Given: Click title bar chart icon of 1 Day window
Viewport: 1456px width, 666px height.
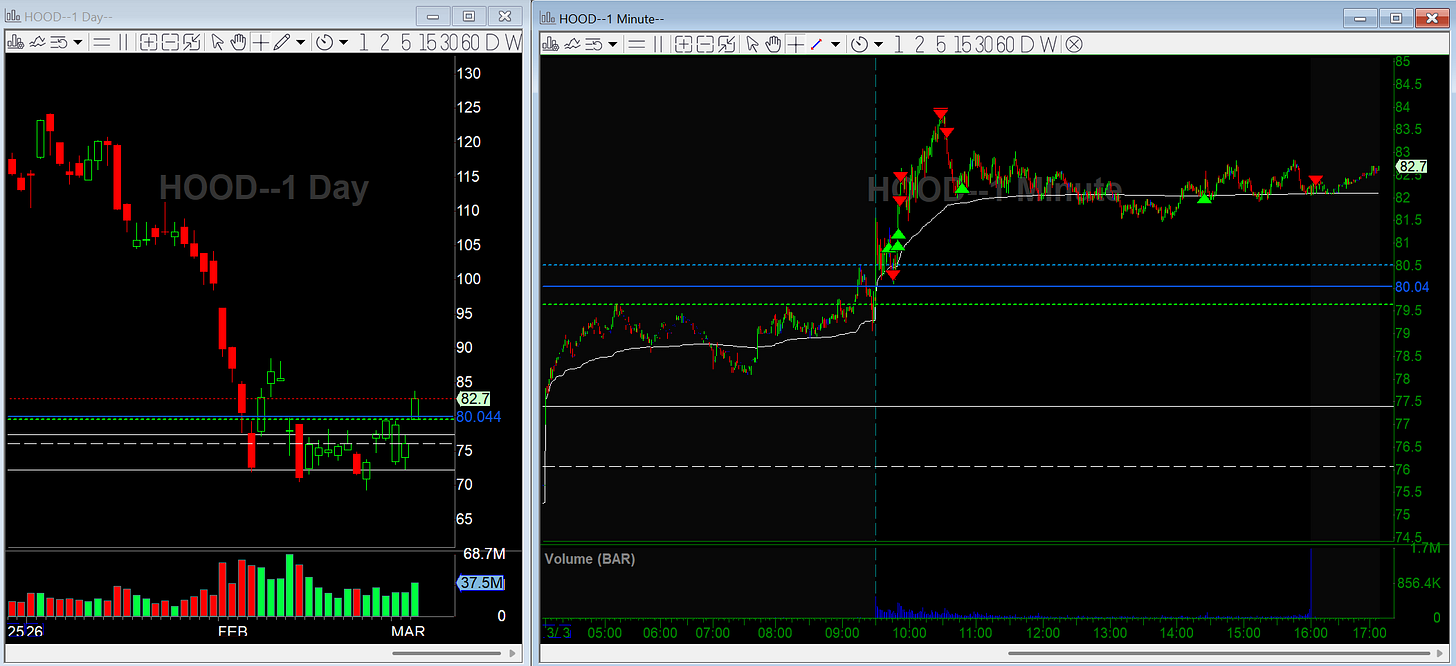Looking at the screenshot, I should (x=14, y=16).
